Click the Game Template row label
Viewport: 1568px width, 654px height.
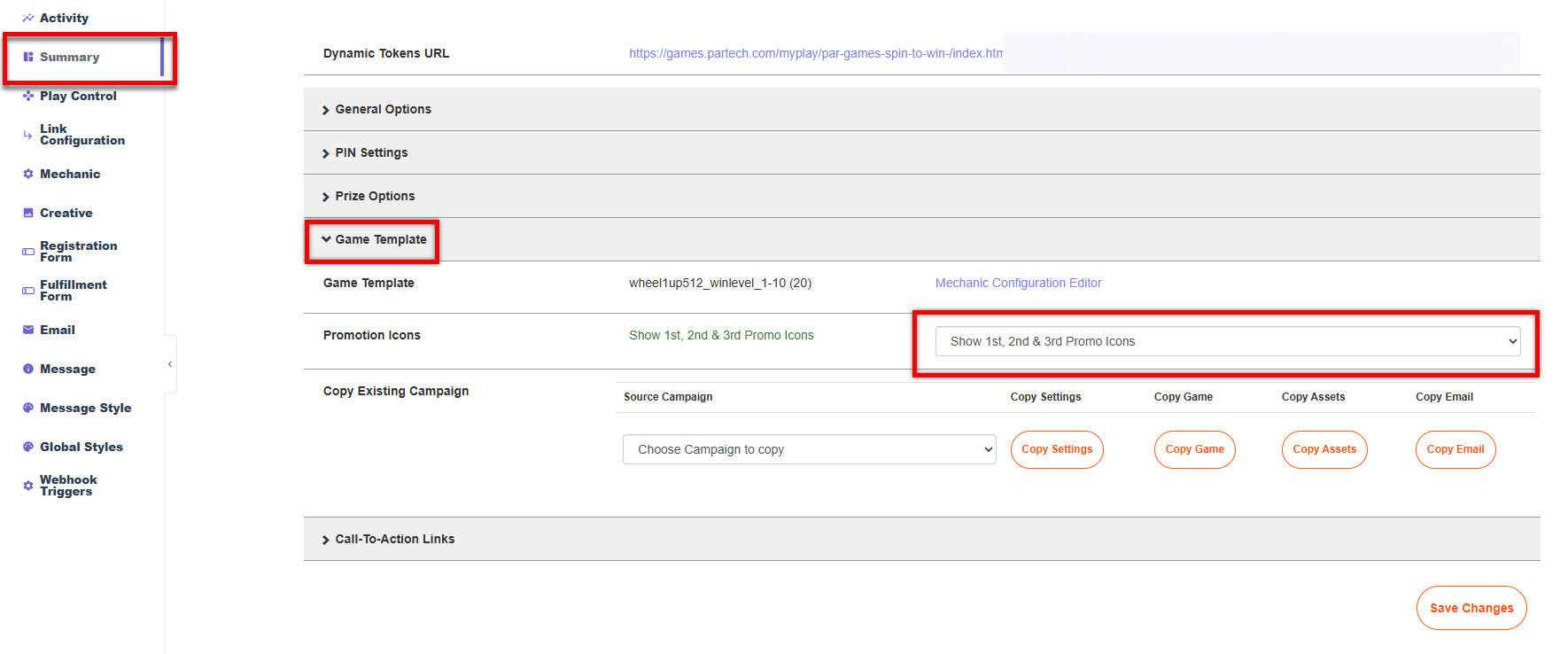[x=369, y=283]
